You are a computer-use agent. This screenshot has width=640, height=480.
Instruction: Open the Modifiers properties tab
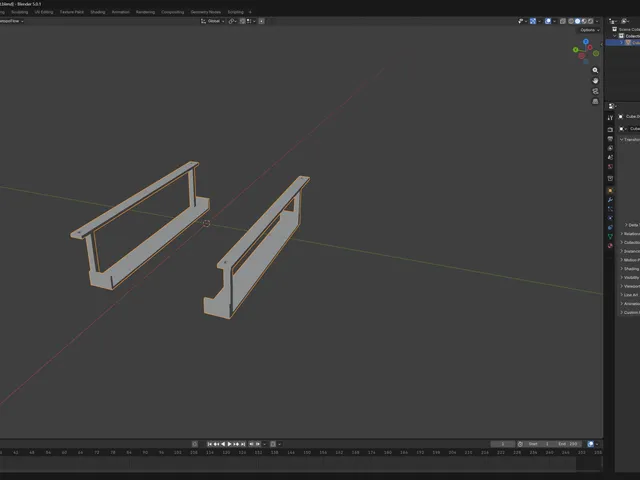(610, 200)
